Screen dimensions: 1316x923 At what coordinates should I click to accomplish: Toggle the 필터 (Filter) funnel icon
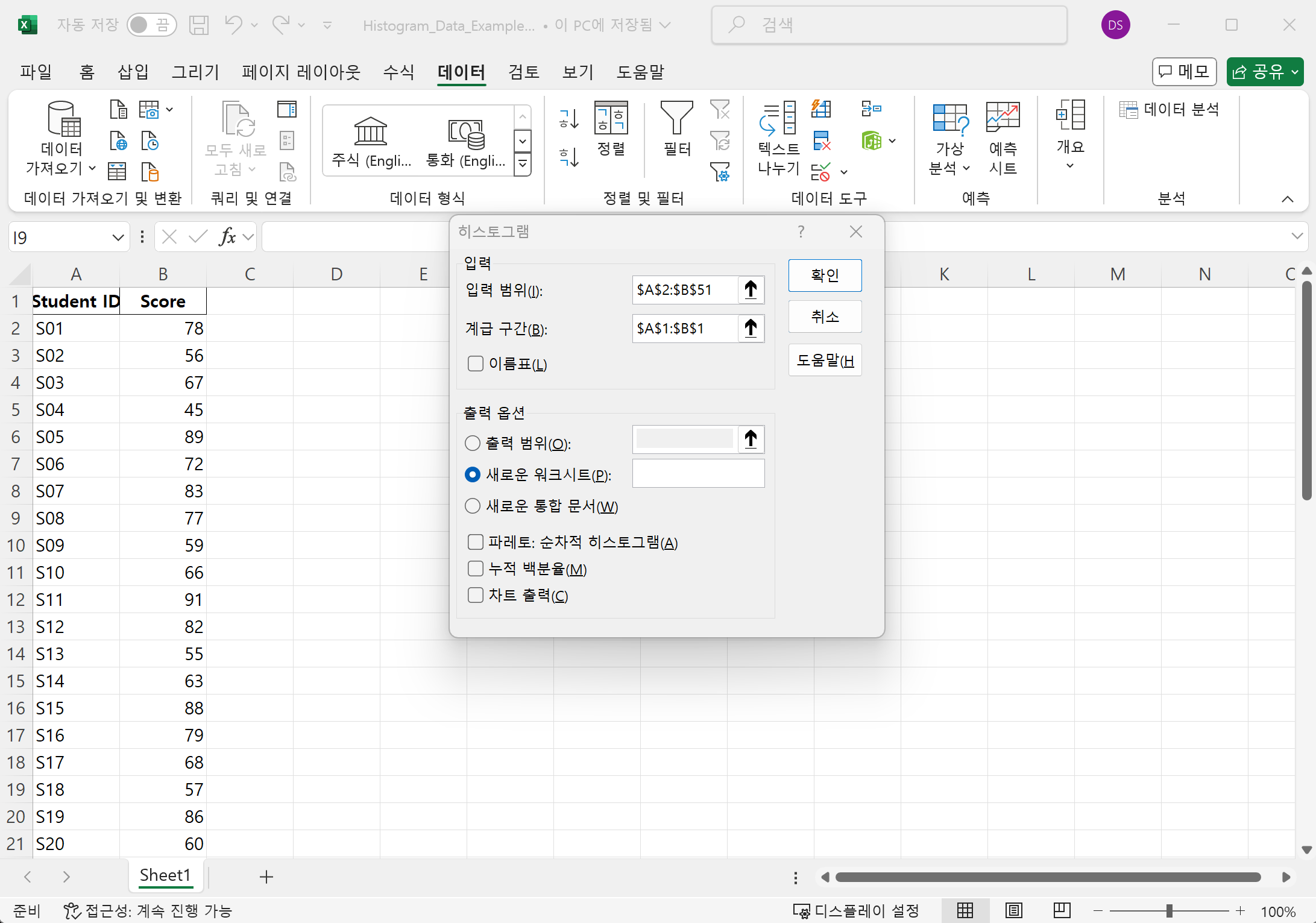(x=676, y=118)
